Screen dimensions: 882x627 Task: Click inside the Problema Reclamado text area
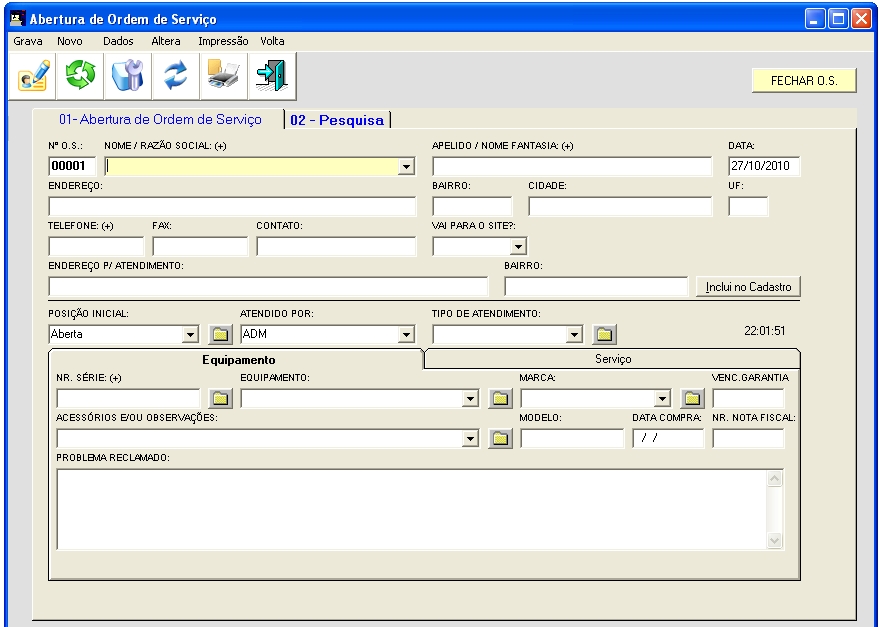pyautogui.click(x=410, y=509)
